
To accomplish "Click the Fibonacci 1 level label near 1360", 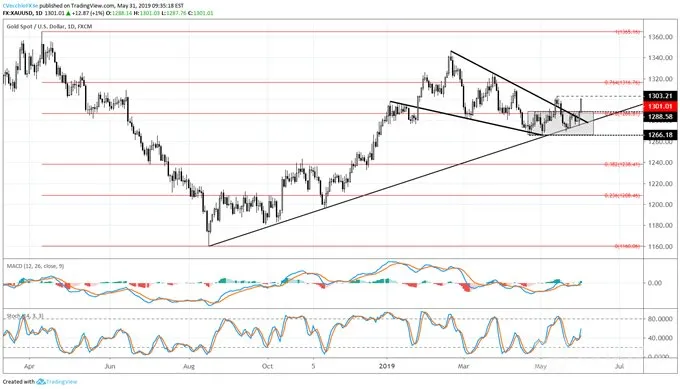I will [628, 32].
